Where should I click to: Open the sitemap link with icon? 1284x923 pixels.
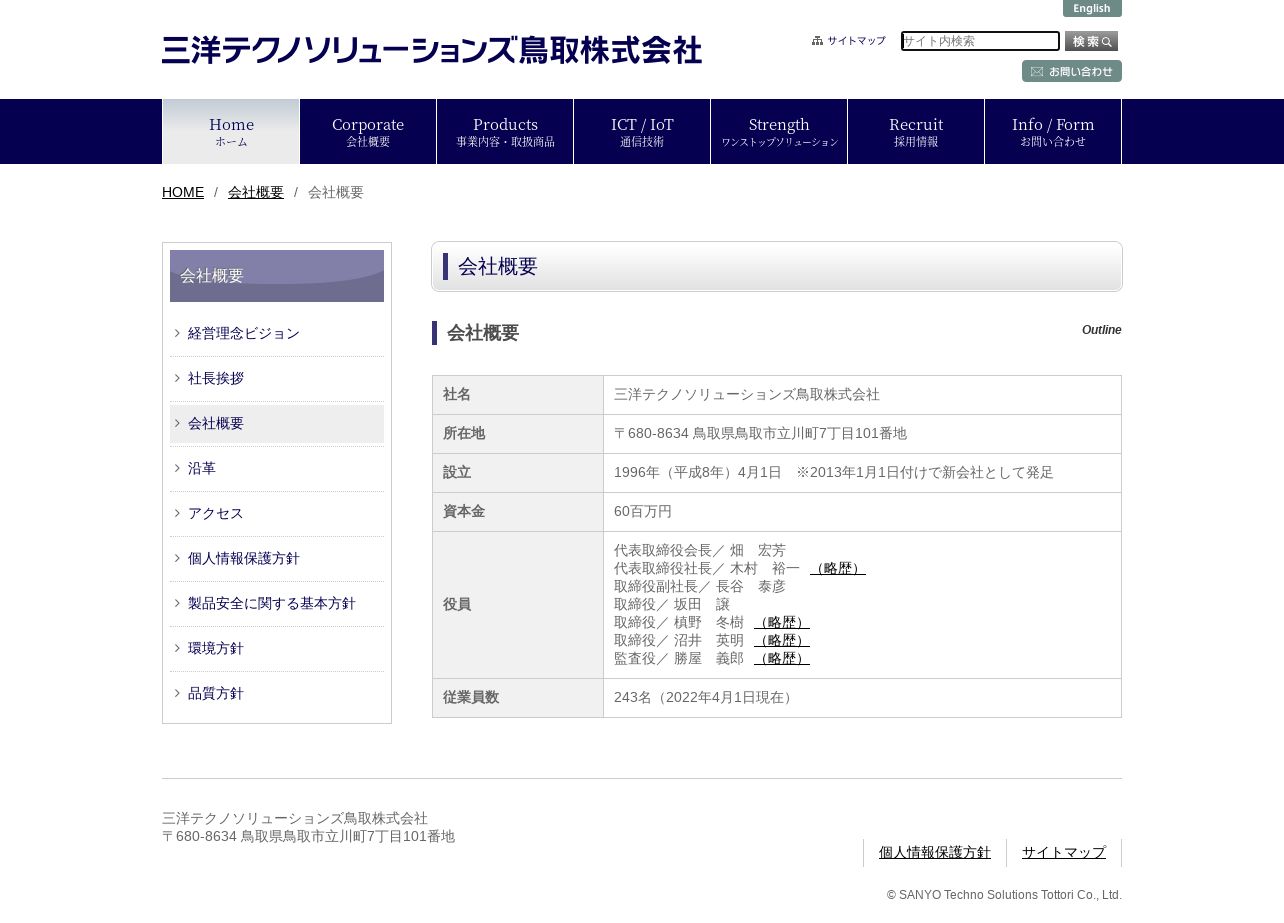coord(849,41)
